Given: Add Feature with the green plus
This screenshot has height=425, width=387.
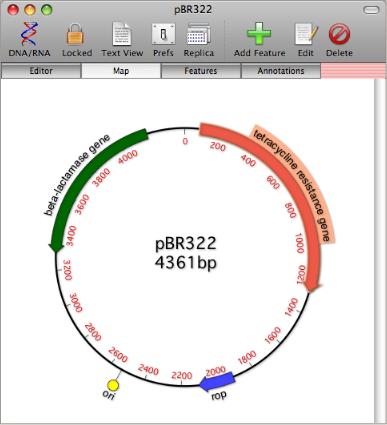Looking at the screenshot, I should [x=259, y=34].
